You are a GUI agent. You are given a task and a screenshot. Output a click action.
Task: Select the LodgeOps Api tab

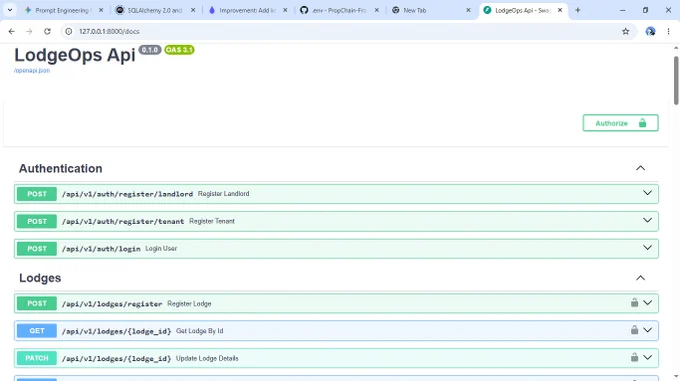pos(523,10)
